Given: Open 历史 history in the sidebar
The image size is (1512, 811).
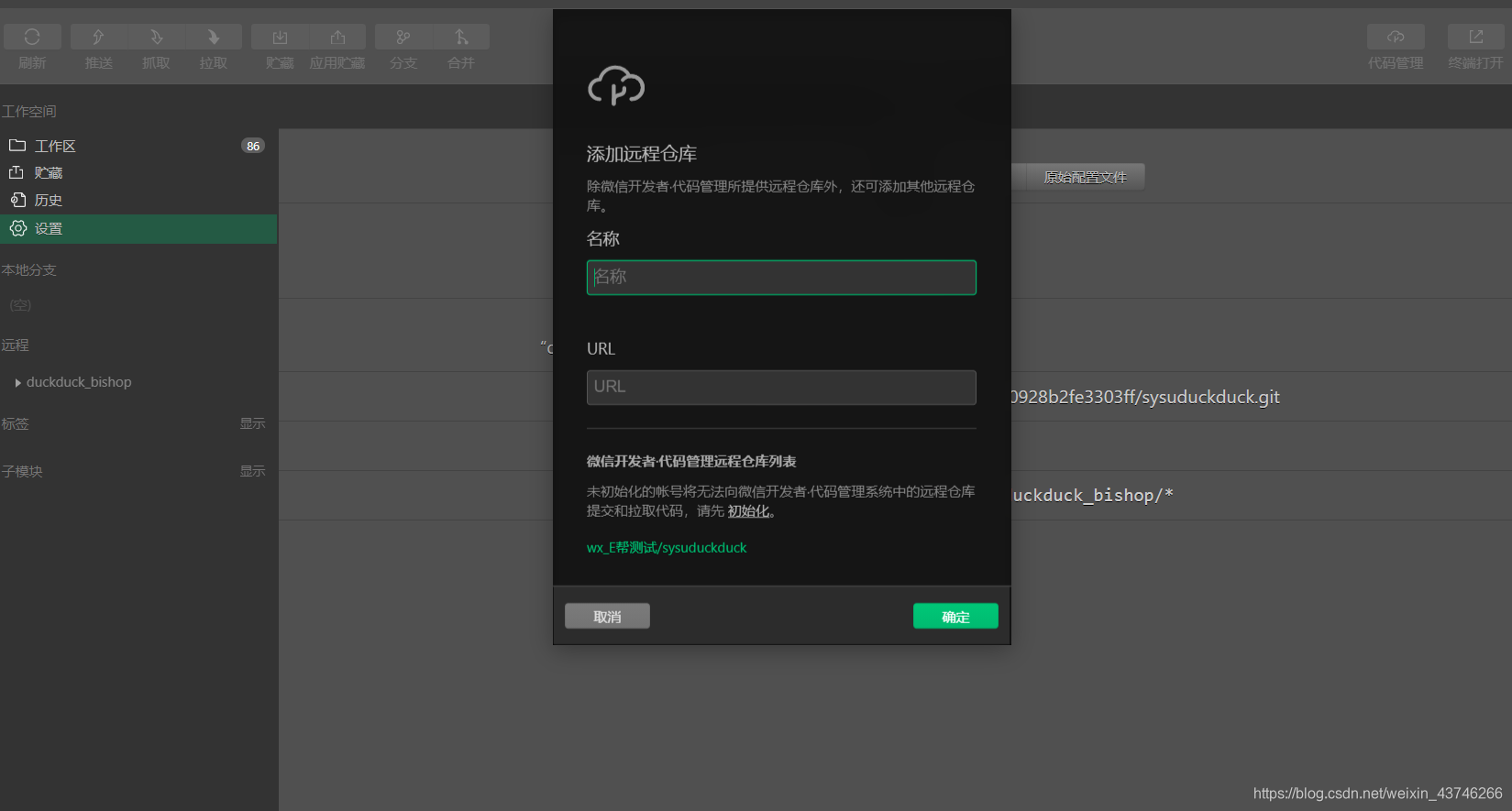Looking at the screenshot, I should pyautogui.click(x=138, y=201).
